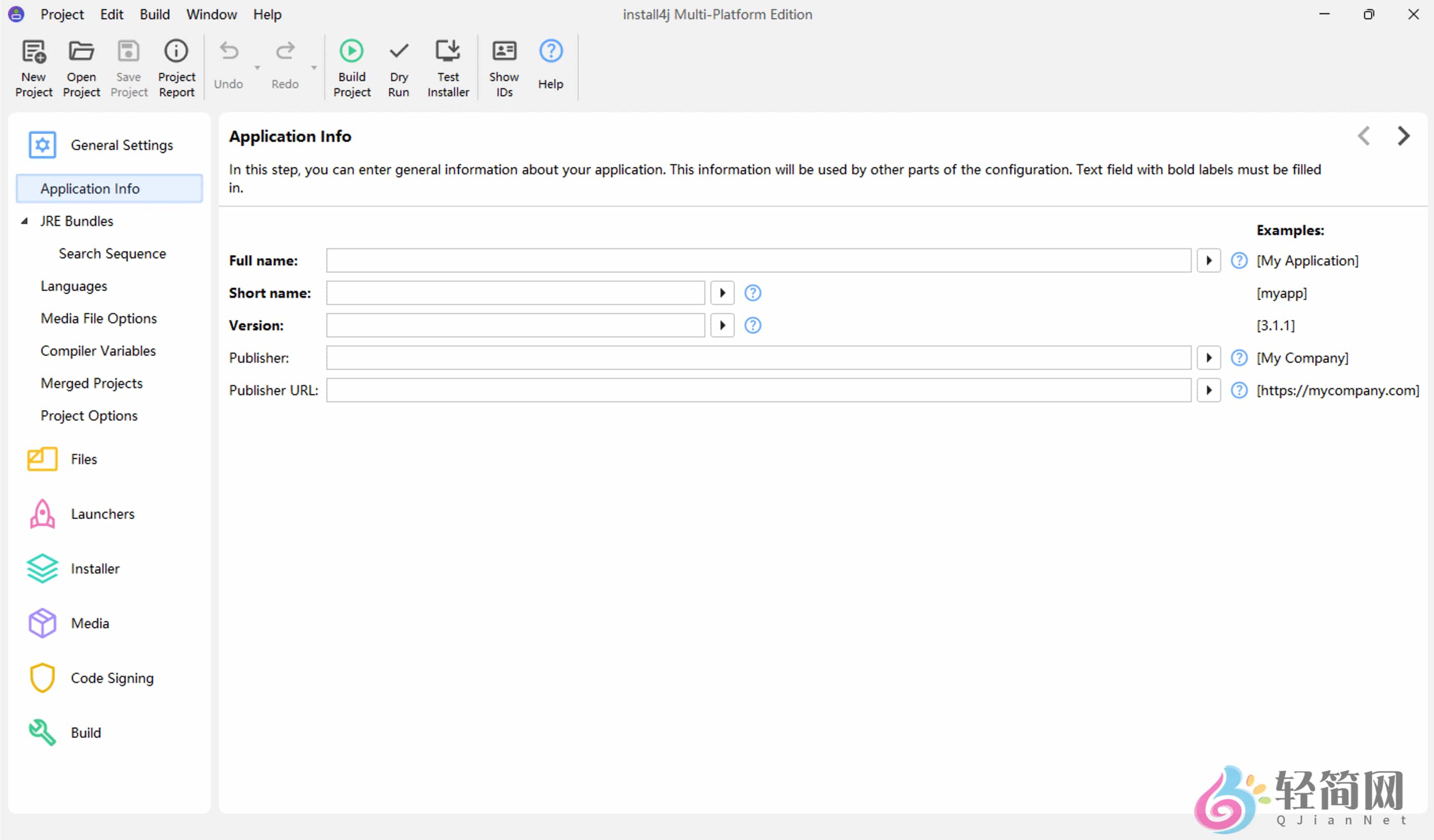Select Compiler Variables in the sidebar
The image size is (1434, 840).
[x=98, y=351]
